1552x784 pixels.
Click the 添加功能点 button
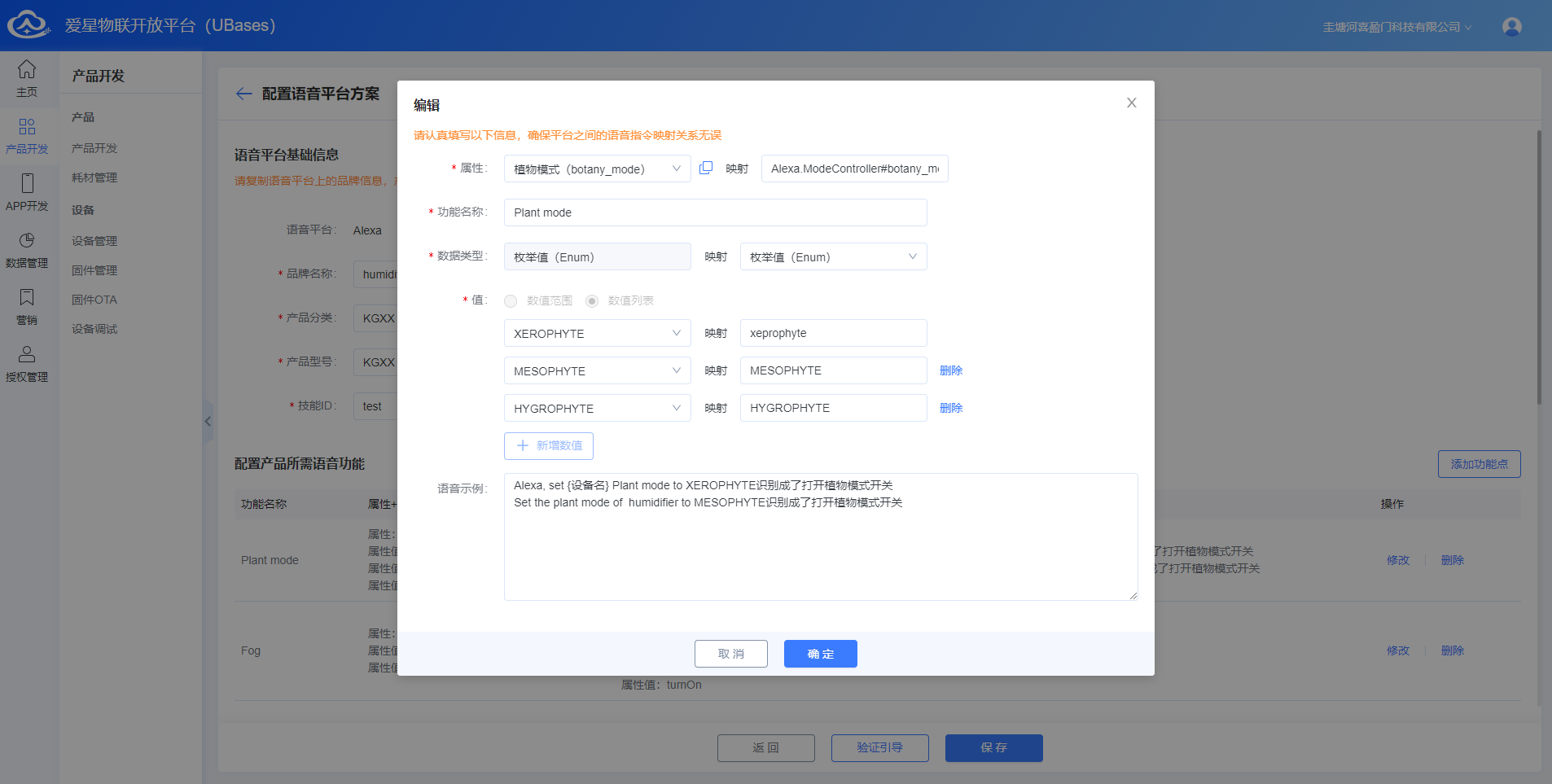tap(1479, 464)
